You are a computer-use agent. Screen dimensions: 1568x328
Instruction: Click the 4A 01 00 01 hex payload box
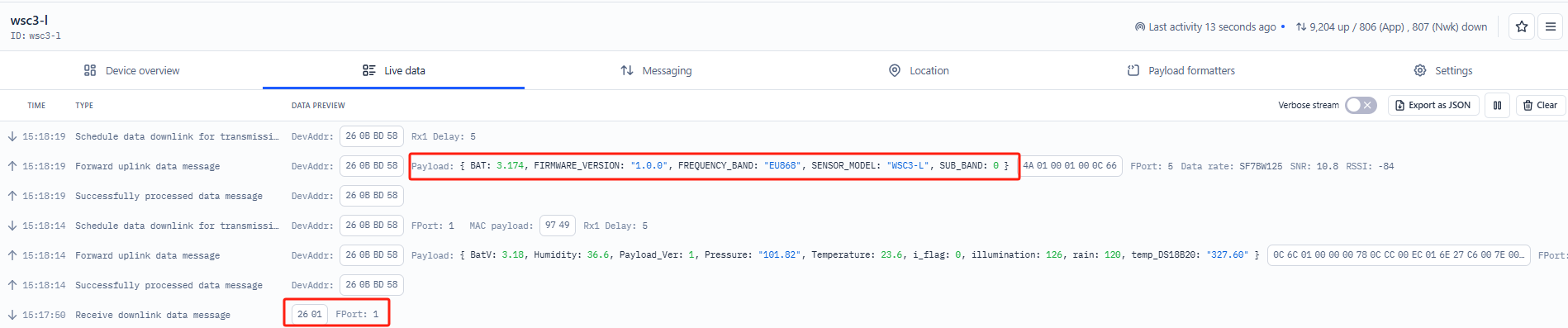coord(1070,165)
